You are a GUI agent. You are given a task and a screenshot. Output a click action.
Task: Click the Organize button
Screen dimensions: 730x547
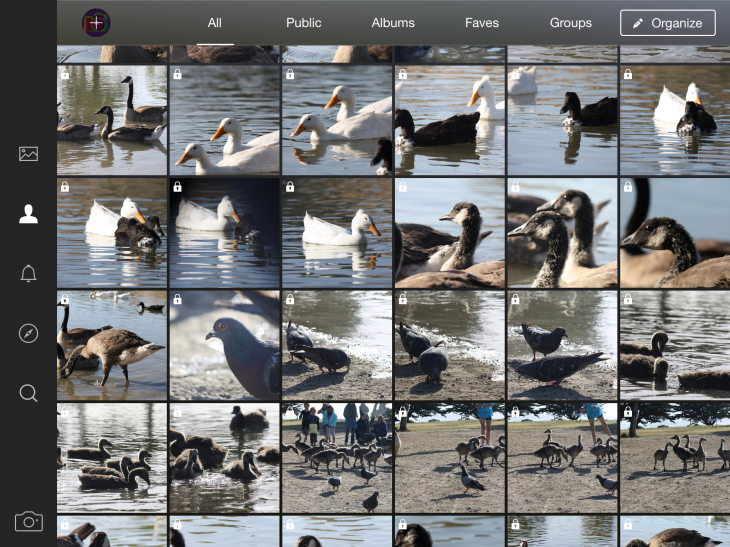(668, 23)
